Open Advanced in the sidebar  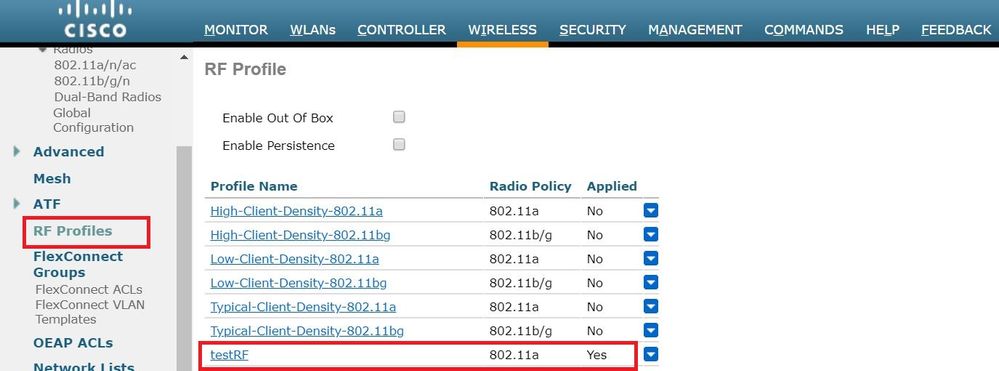tap(68, 152)
